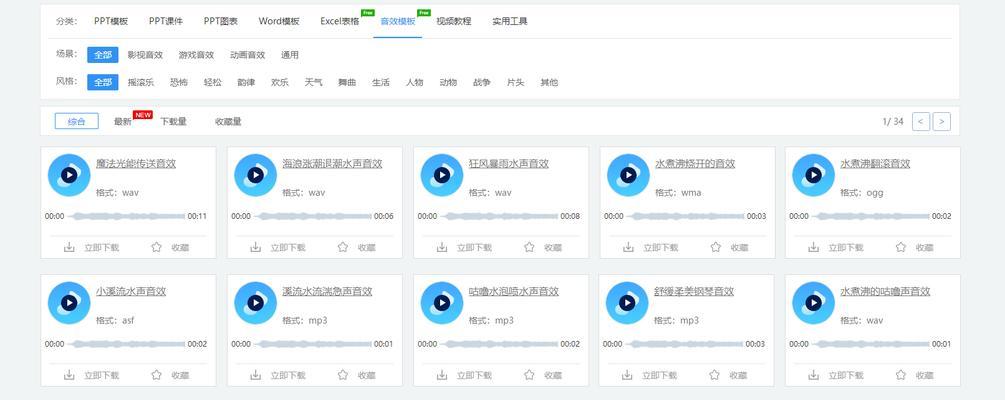
Task: Sort results by 下载量
Action: tap(174, 121)
